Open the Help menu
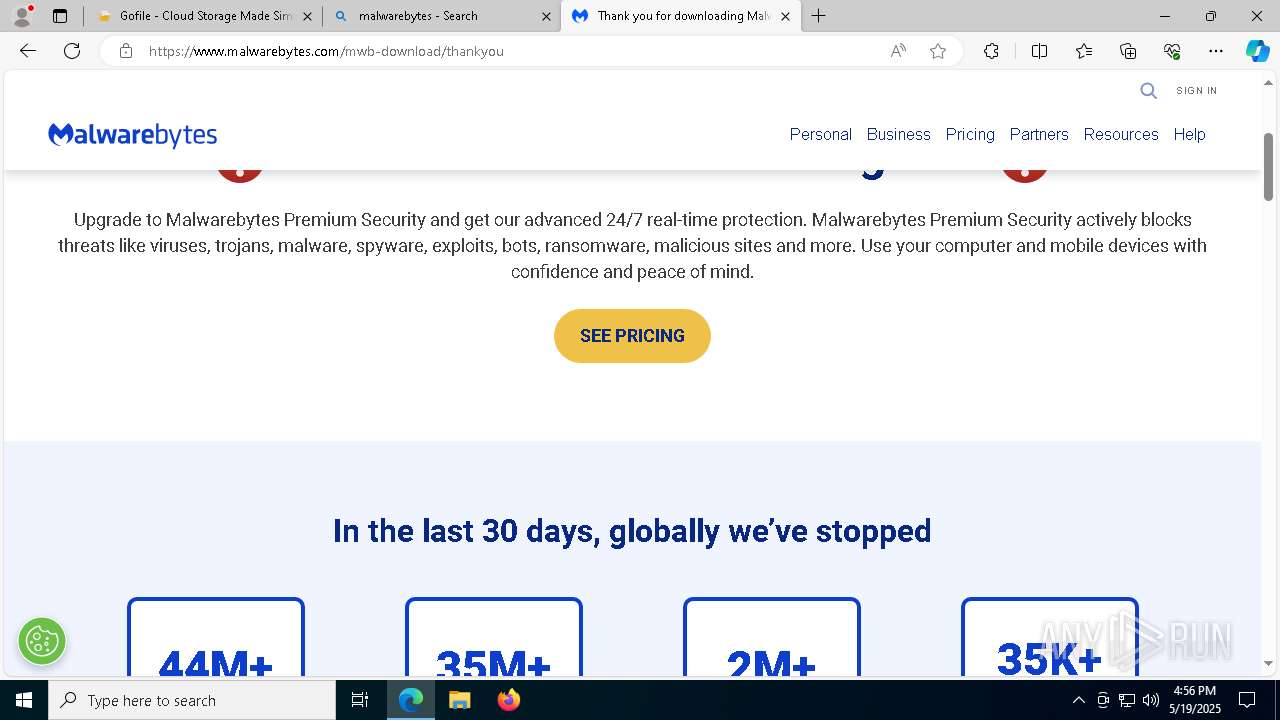 1189,134
